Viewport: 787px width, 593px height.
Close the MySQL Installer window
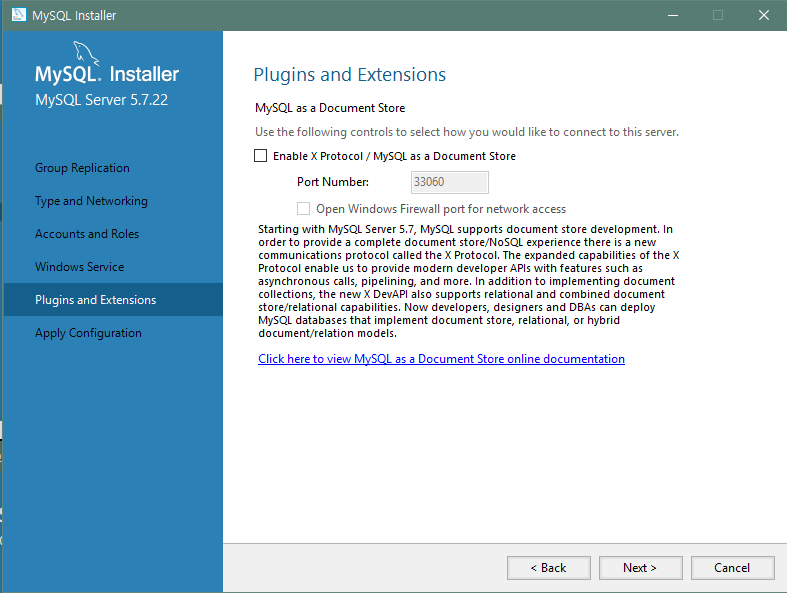763,15
